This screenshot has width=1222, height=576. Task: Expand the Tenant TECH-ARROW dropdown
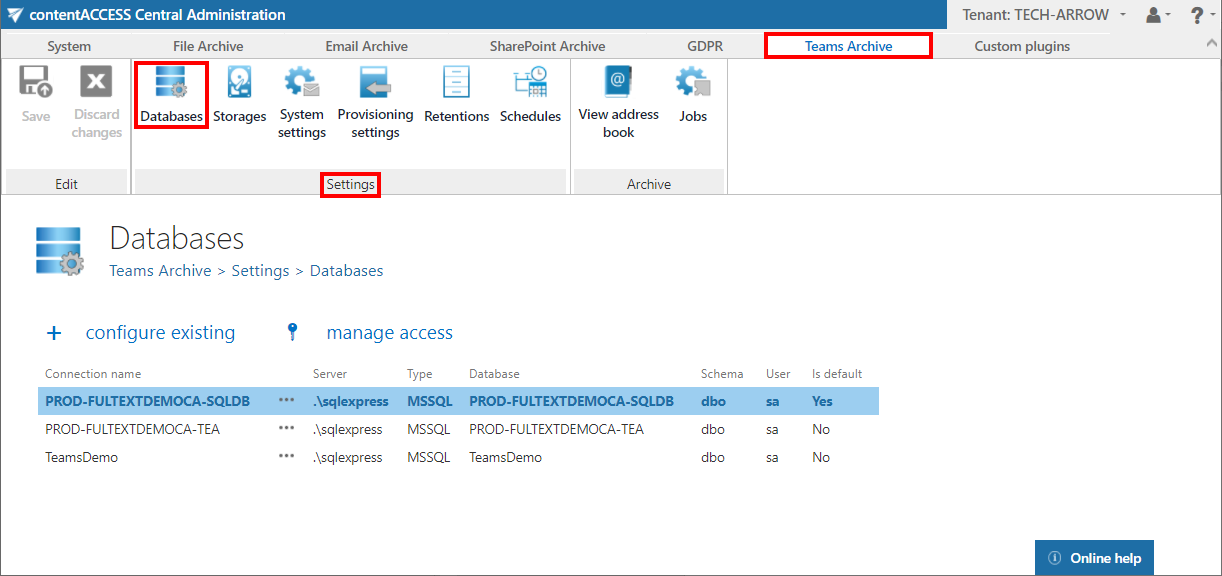[1044, 15]
